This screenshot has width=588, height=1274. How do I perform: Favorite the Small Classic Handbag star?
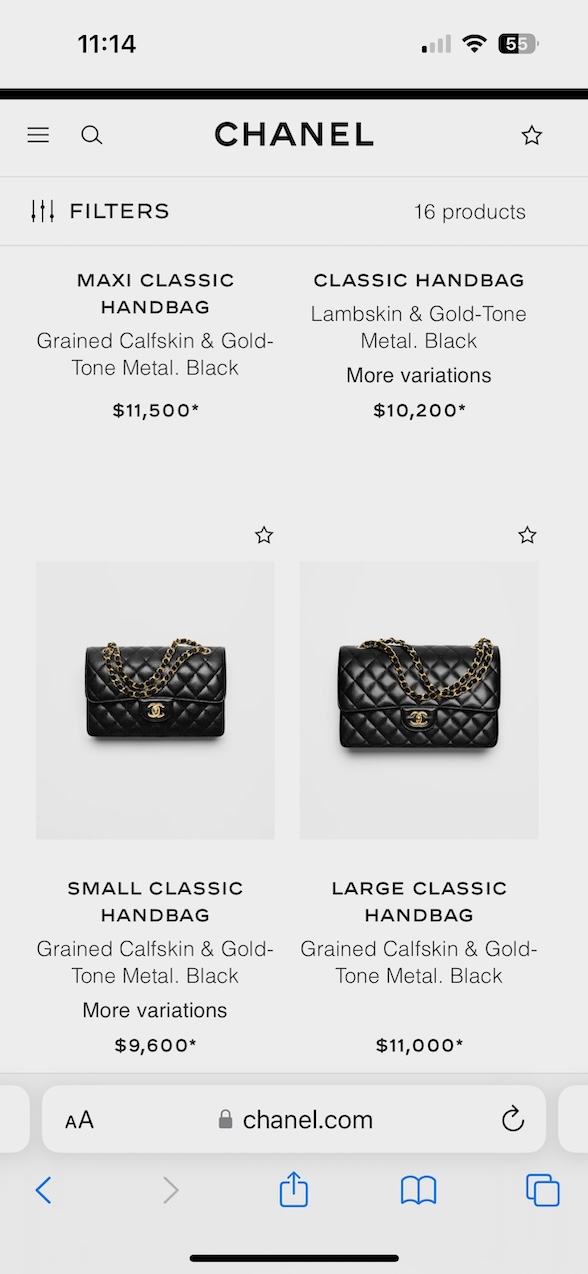[264, 535]
